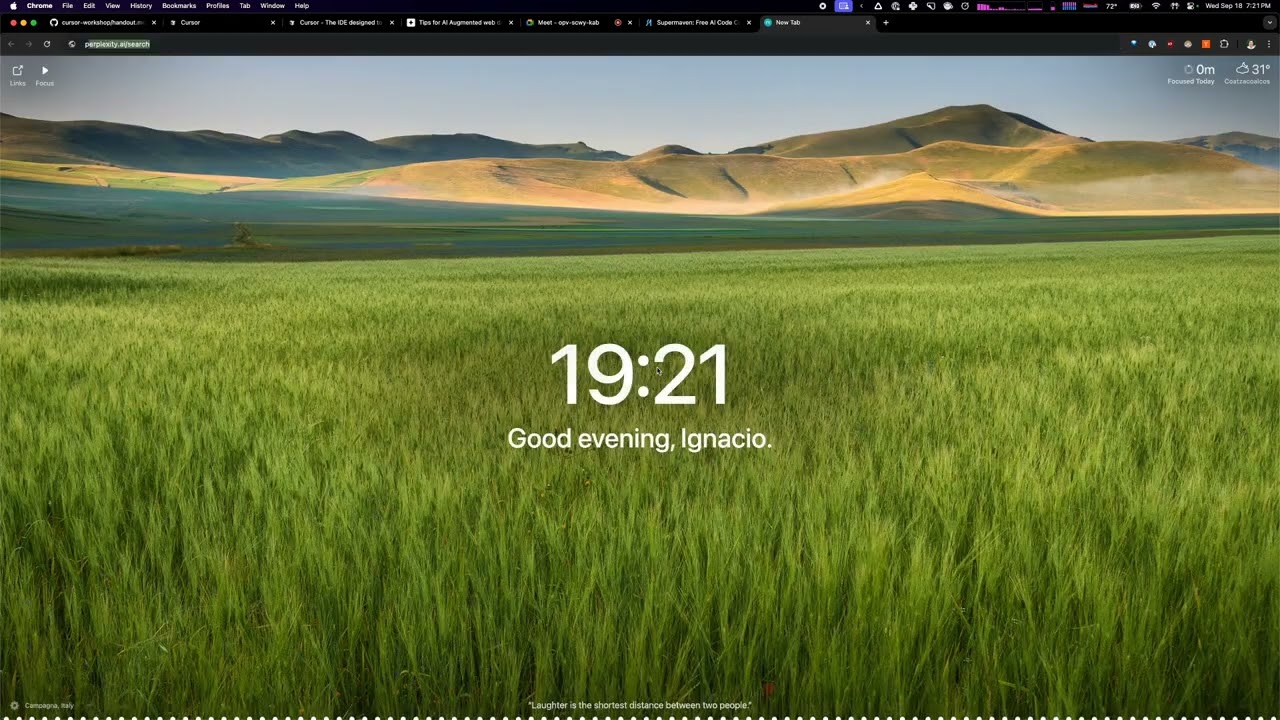Viewport: 1280px width, 720px height.
Task: Open the View menu
Action: (x=112, y=6)
